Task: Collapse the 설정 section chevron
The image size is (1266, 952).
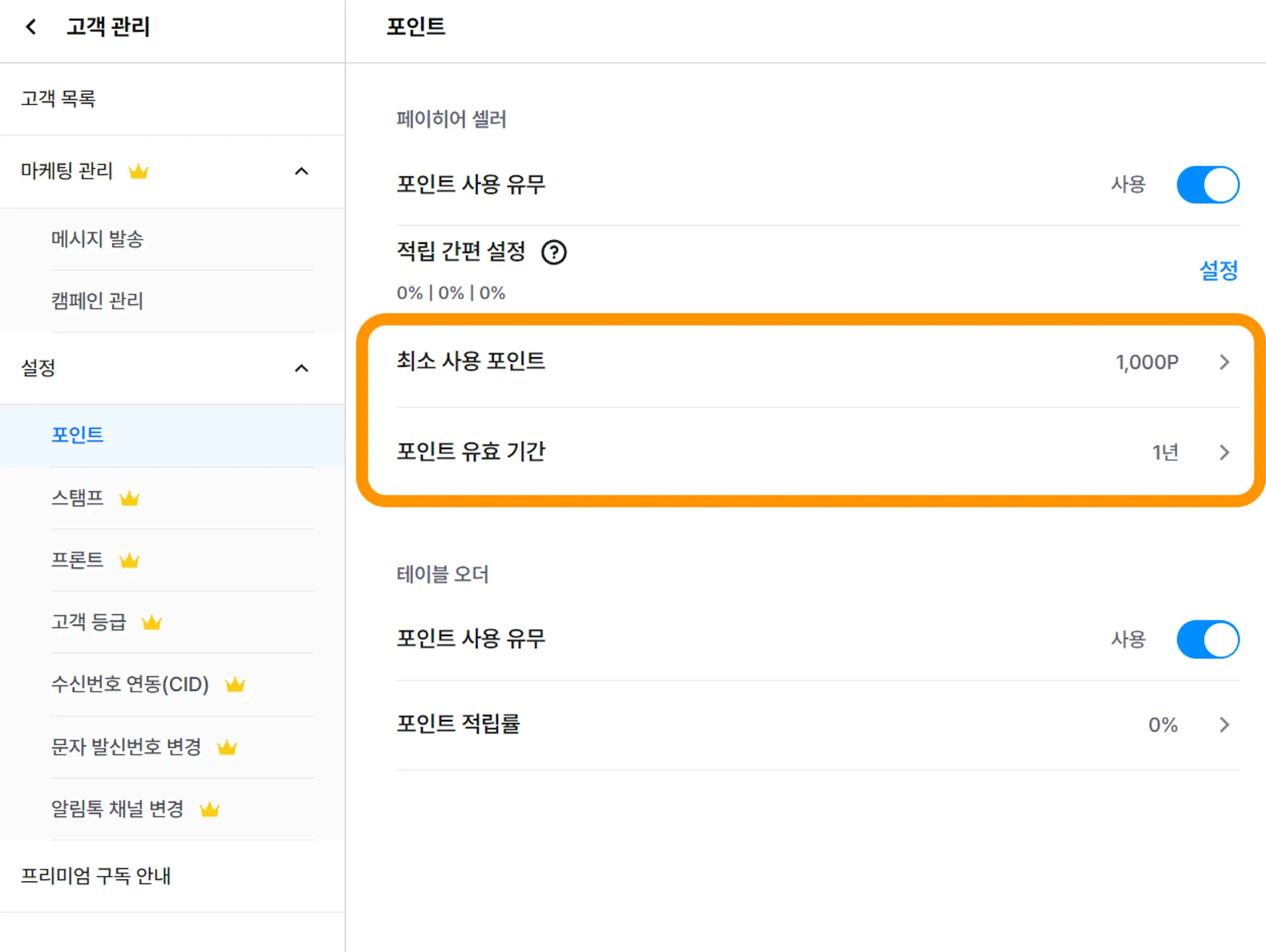Action: coord(302,368)
